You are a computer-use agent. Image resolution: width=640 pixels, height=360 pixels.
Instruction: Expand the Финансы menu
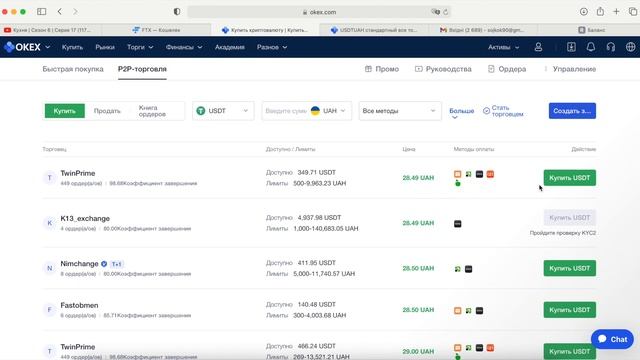tap(184, 47)
